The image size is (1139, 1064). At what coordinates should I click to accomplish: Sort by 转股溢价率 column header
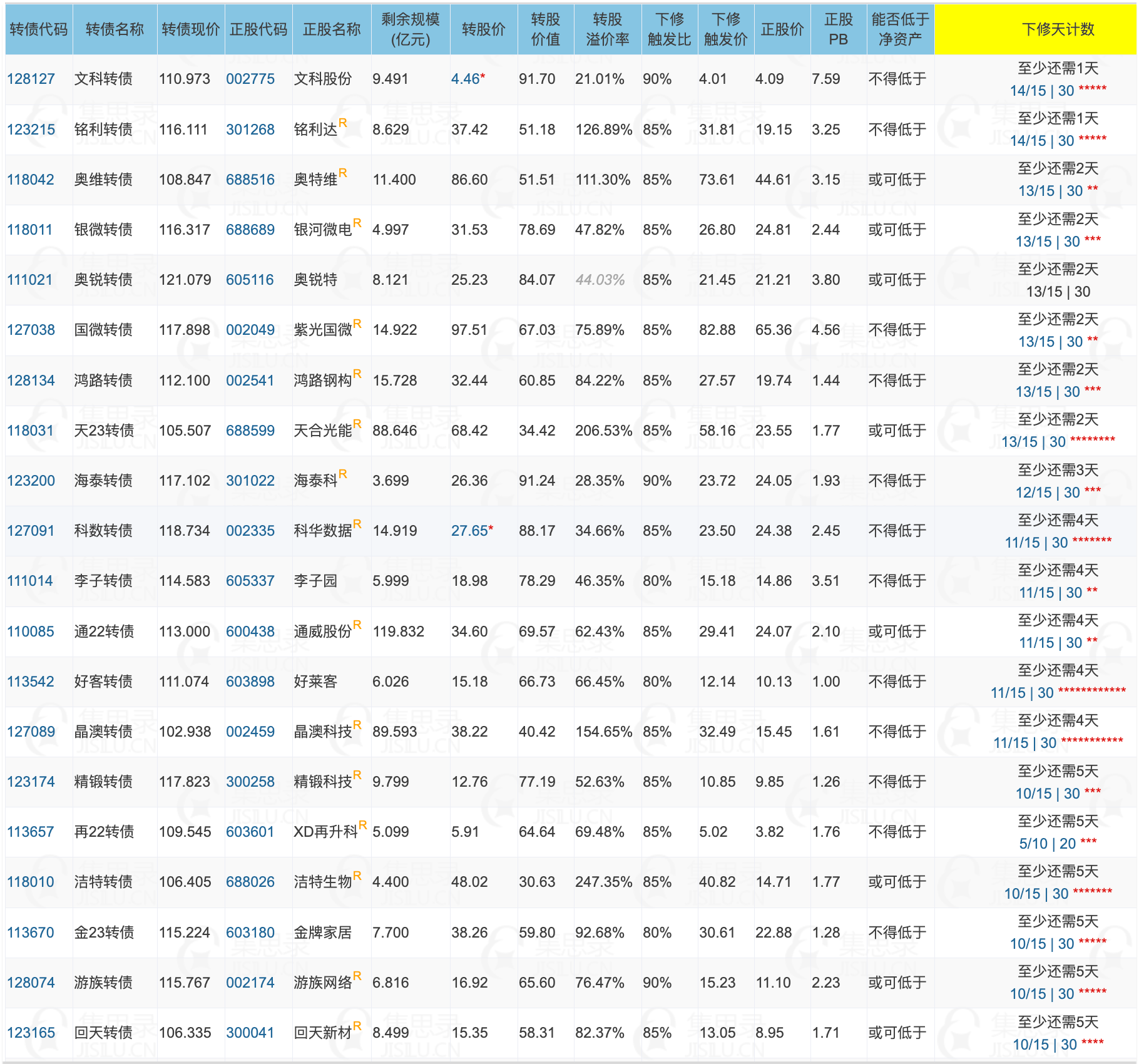607,29
